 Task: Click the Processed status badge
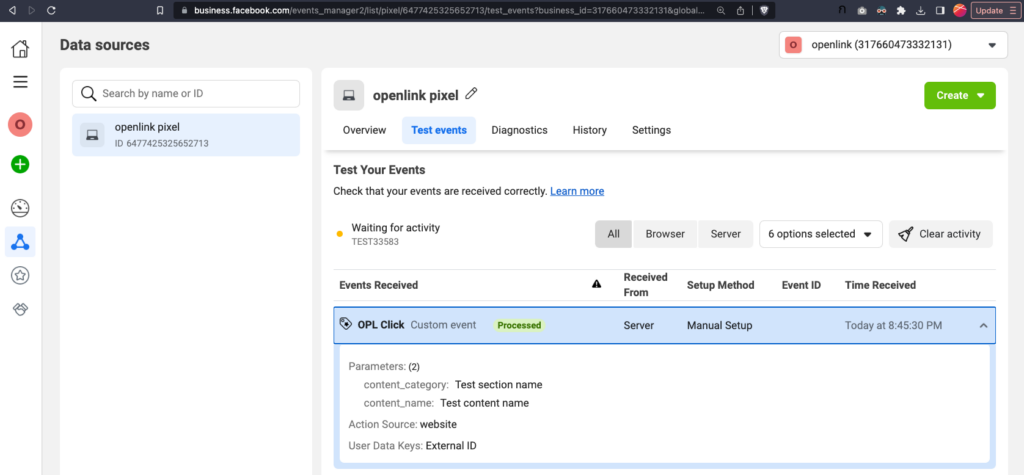click(x=519, y=325)
